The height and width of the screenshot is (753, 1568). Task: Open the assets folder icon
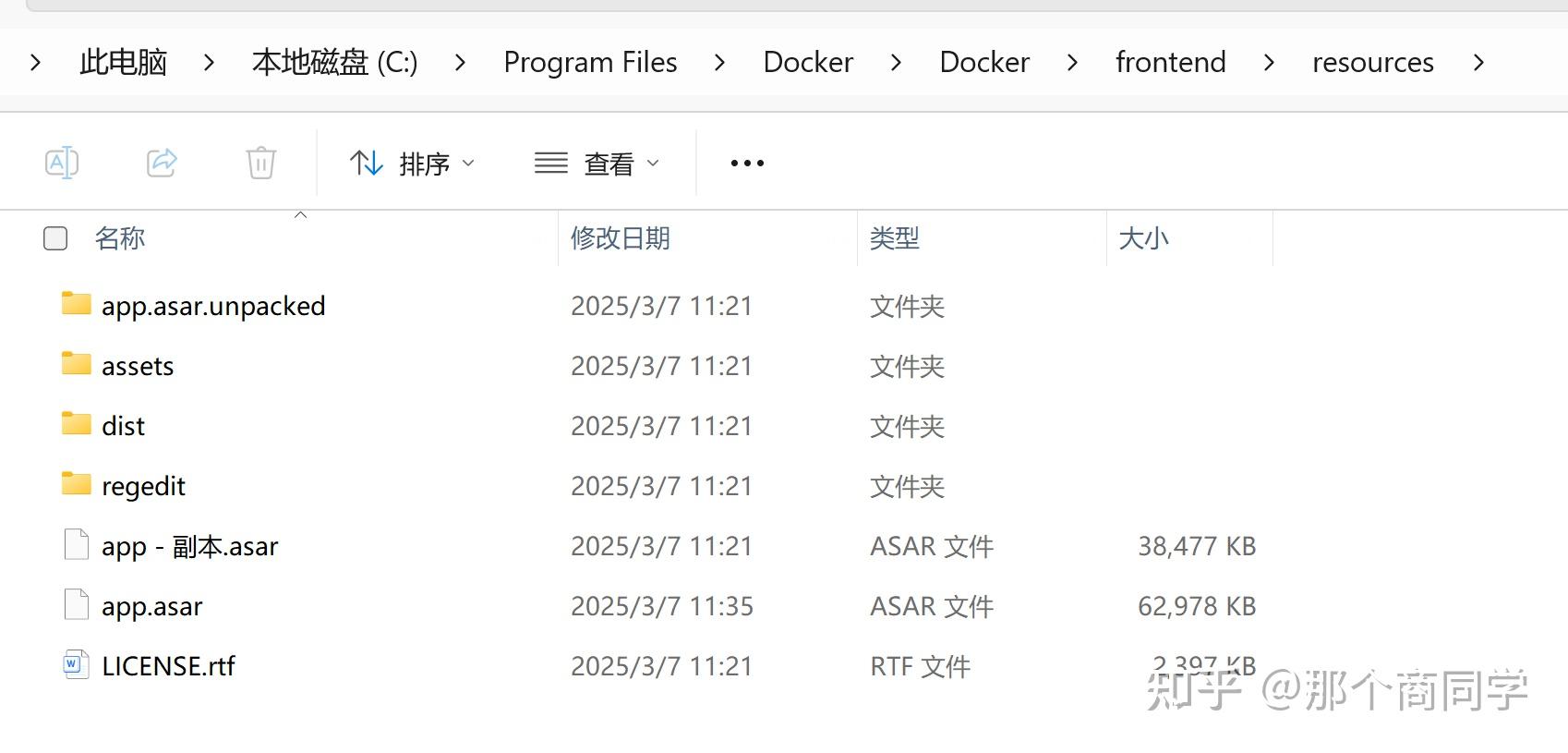[x=75, y=364]
